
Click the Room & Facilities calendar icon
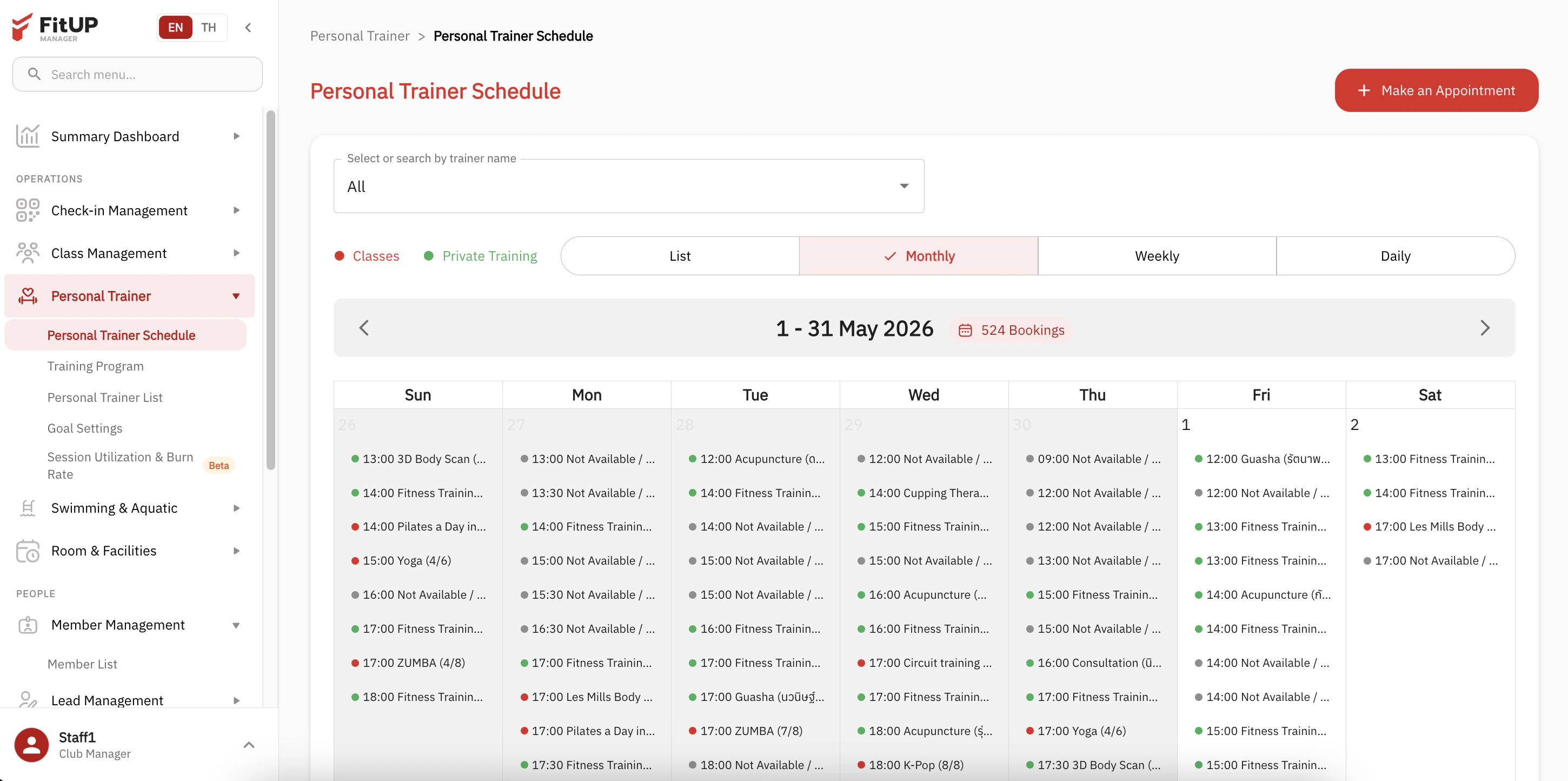tap(28, 550)
